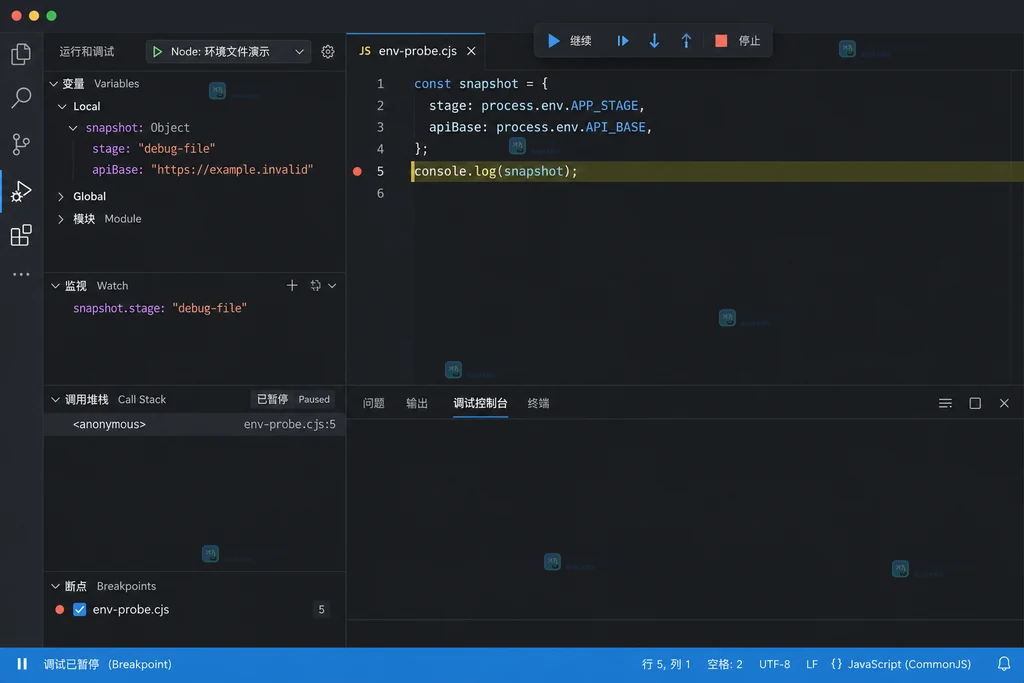The width and height of the screenshot is (1024, 683).
Task: Expand the Global scope
Action: point(61,197)
